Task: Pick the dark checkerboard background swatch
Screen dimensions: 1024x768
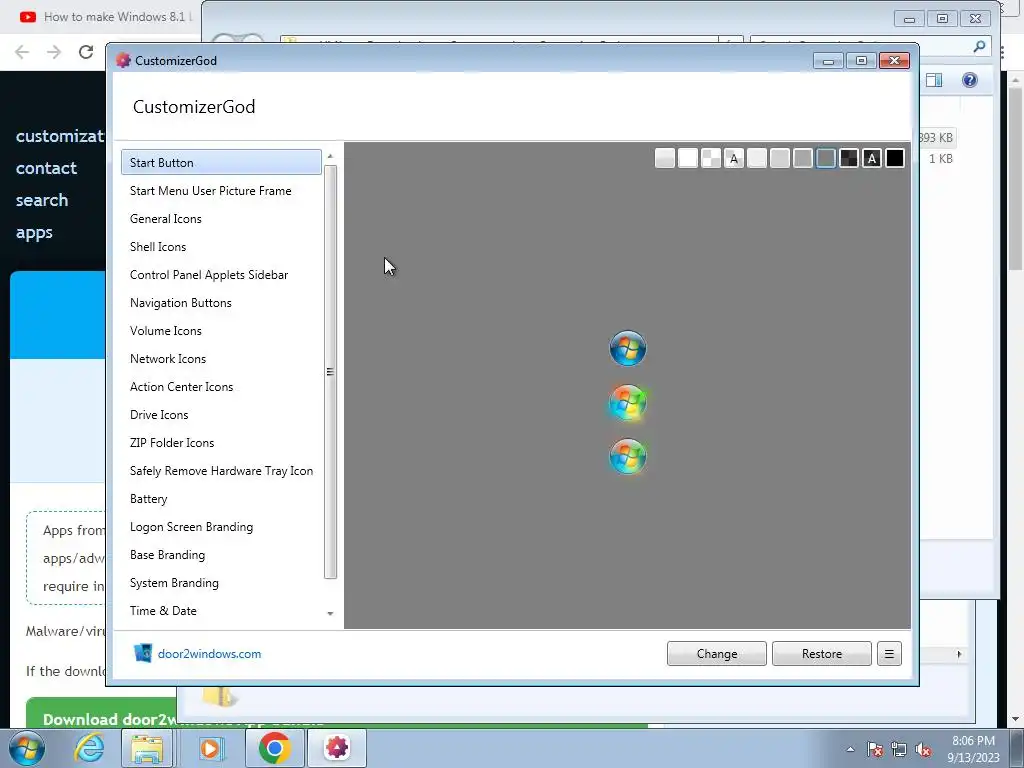Action: [x=849, y=158]
